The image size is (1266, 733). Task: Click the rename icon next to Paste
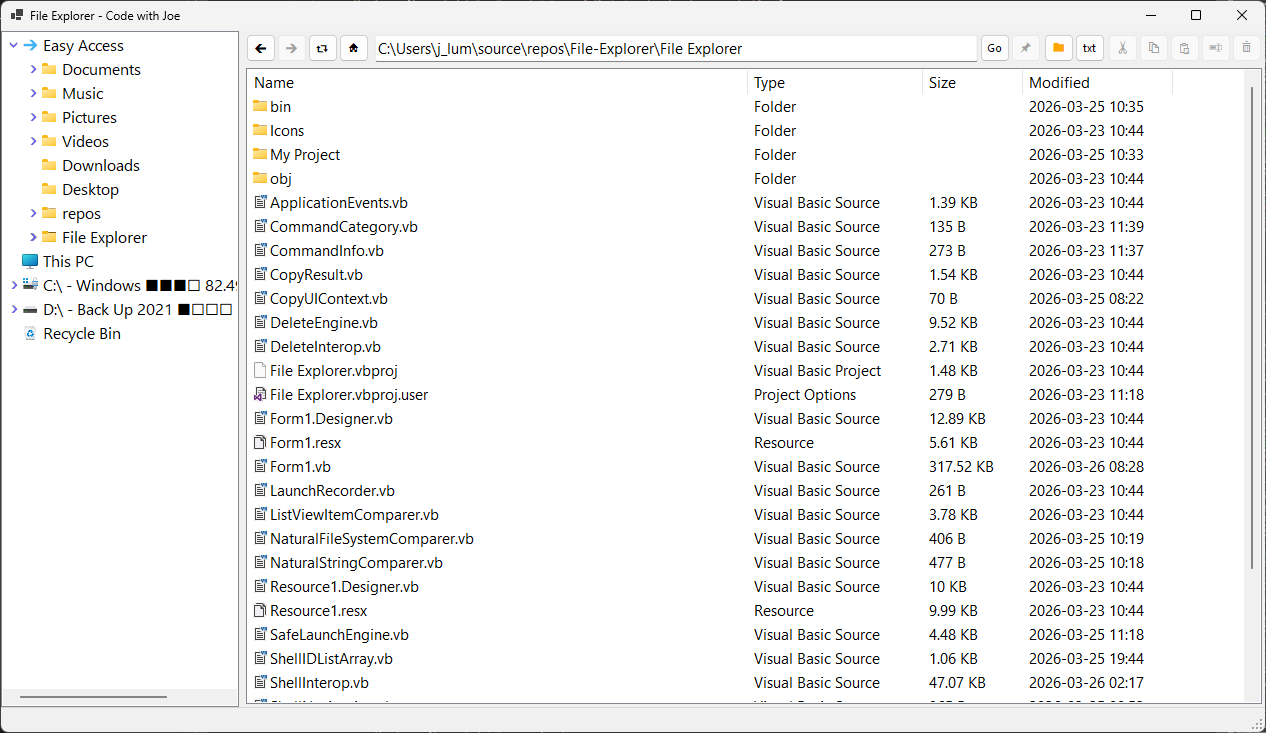pyautogui.click(x=1215, y=48)
